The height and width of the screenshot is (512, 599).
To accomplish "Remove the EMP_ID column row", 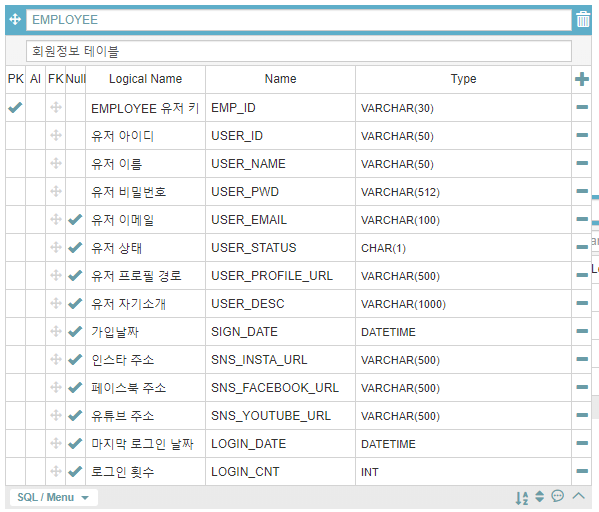I will [582, 107].
